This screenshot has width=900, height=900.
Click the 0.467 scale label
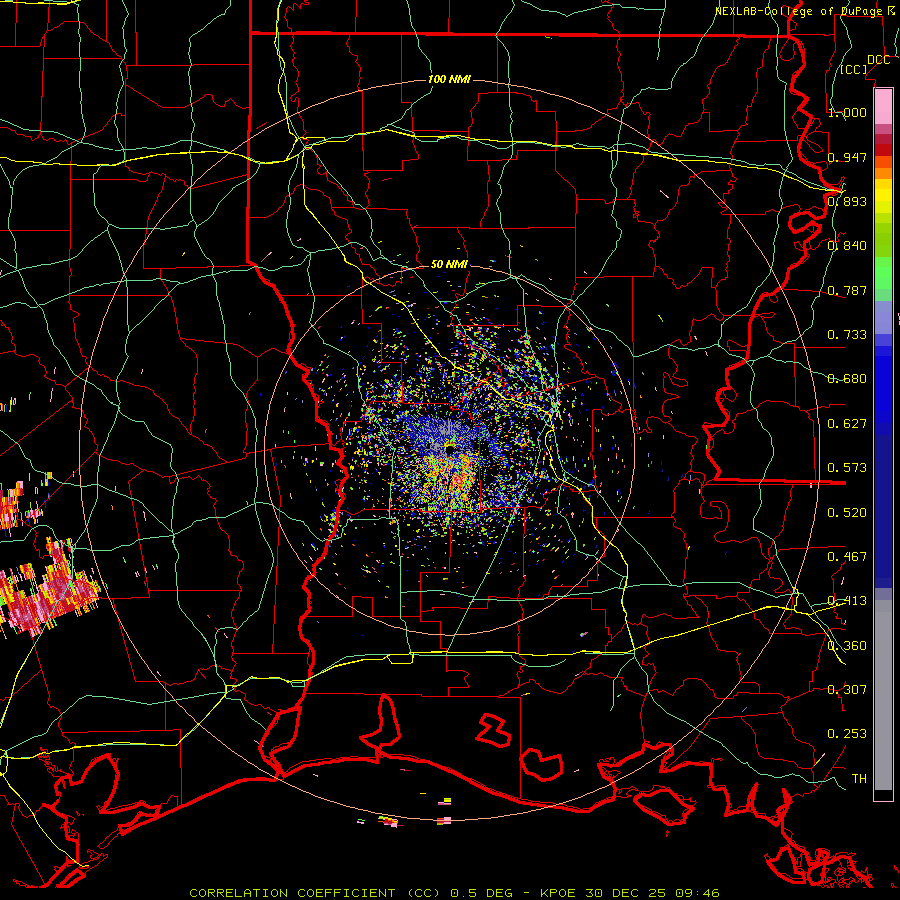click(847, 557)
